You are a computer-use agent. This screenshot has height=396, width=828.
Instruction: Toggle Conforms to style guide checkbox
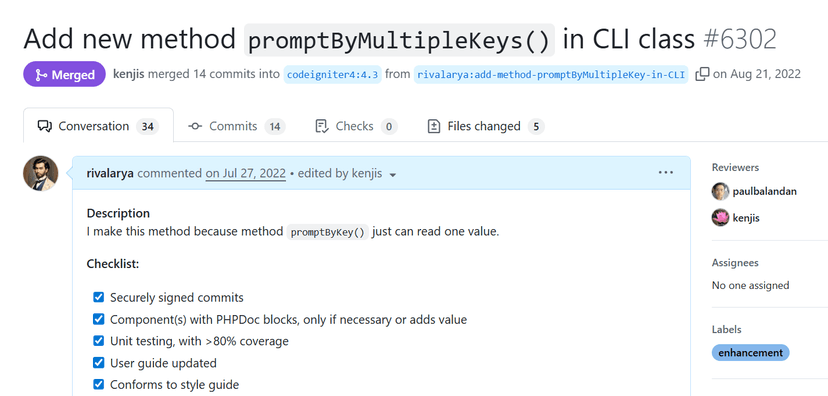click(99, 384)
